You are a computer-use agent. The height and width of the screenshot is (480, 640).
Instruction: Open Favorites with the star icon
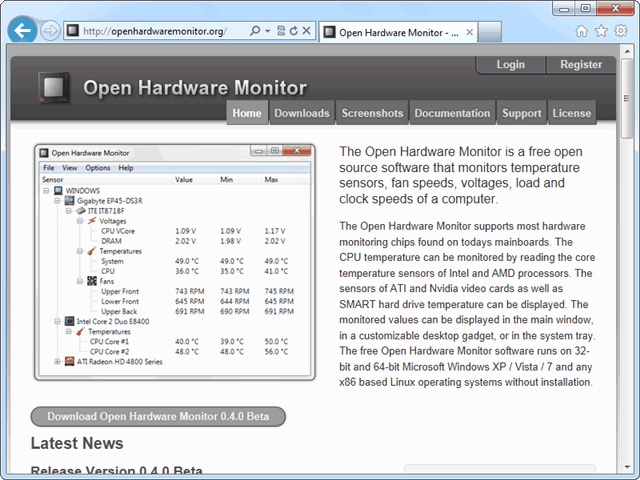601,30
